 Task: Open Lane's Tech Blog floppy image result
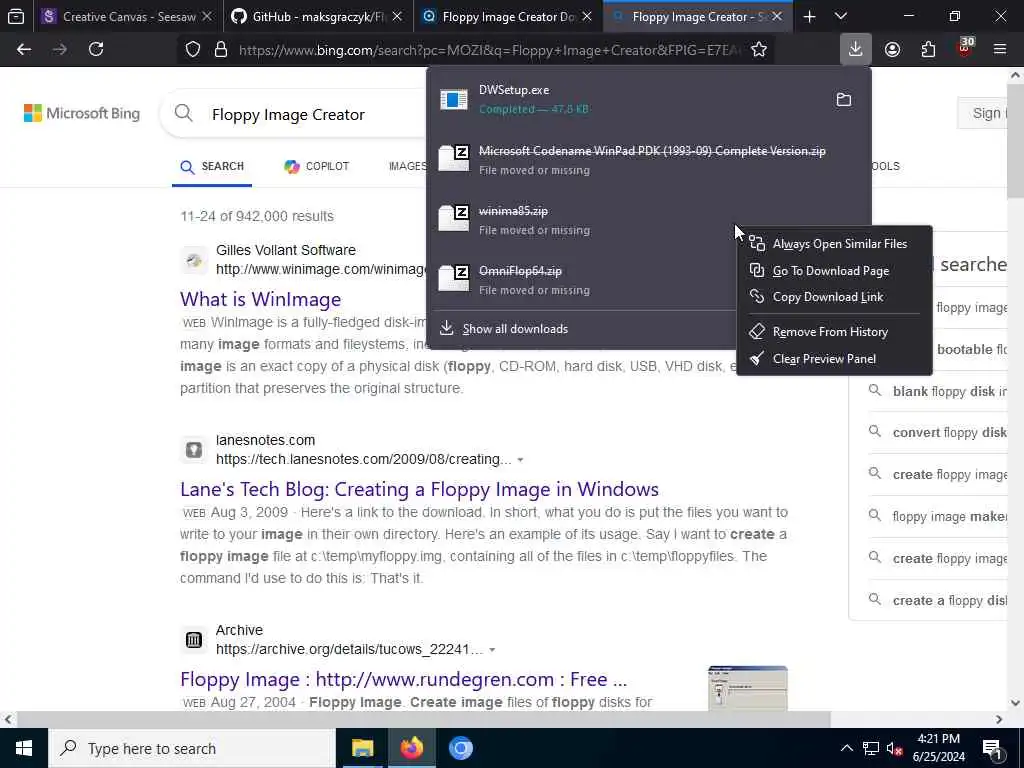click(x=419, y=489)
